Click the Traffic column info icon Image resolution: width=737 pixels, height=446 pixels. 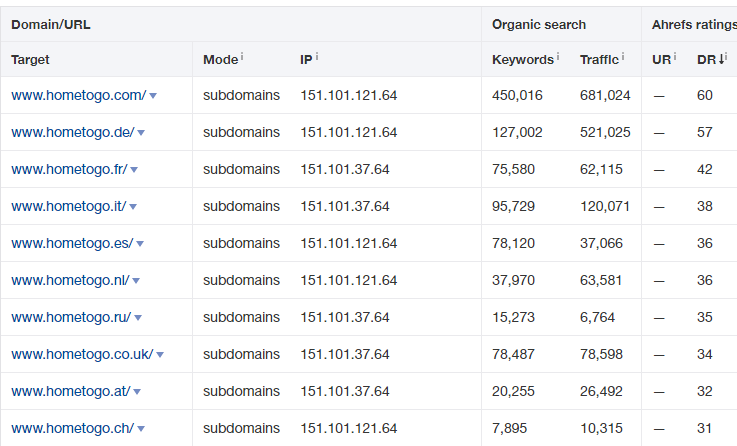pyautogui.click(x=623, y=57)
